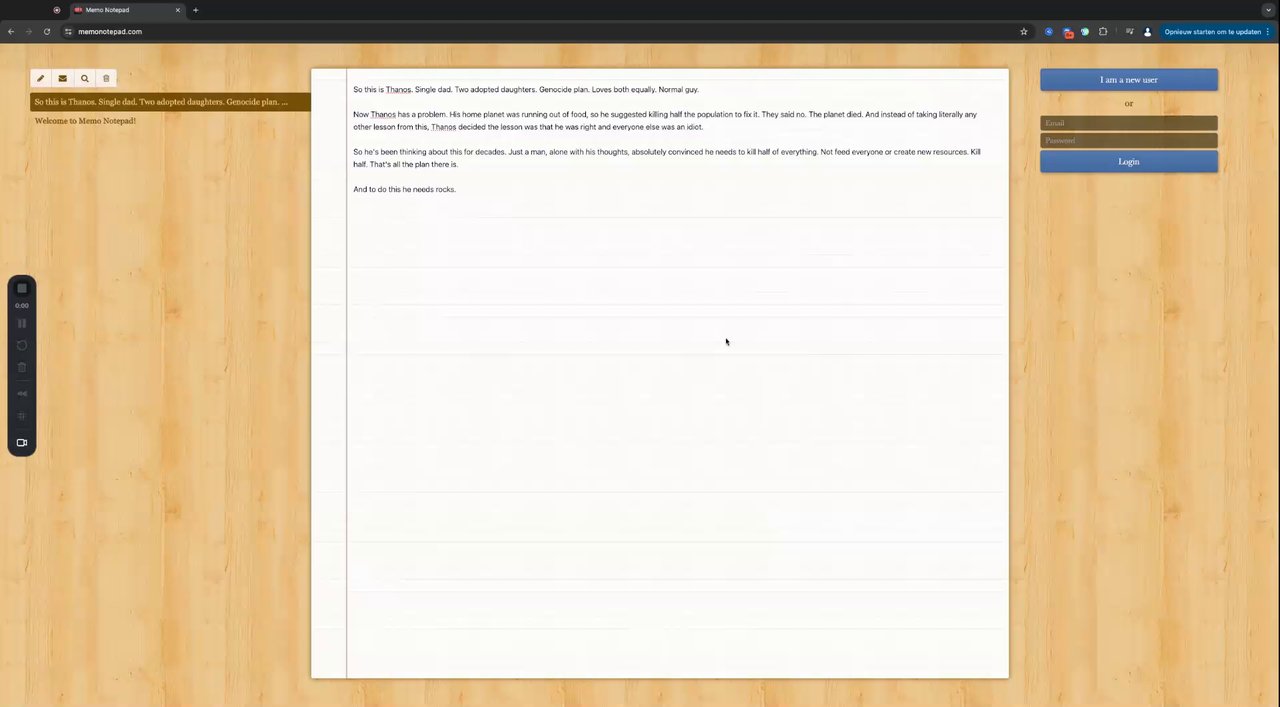
Task: Switch to the Memo Notepad tab
Action: click(x=127, y=10)
